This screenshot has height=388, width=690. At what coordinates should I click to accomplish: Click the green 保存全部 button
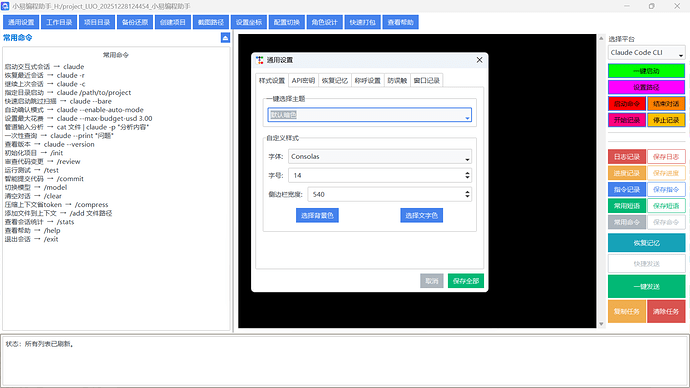point(466,281)
